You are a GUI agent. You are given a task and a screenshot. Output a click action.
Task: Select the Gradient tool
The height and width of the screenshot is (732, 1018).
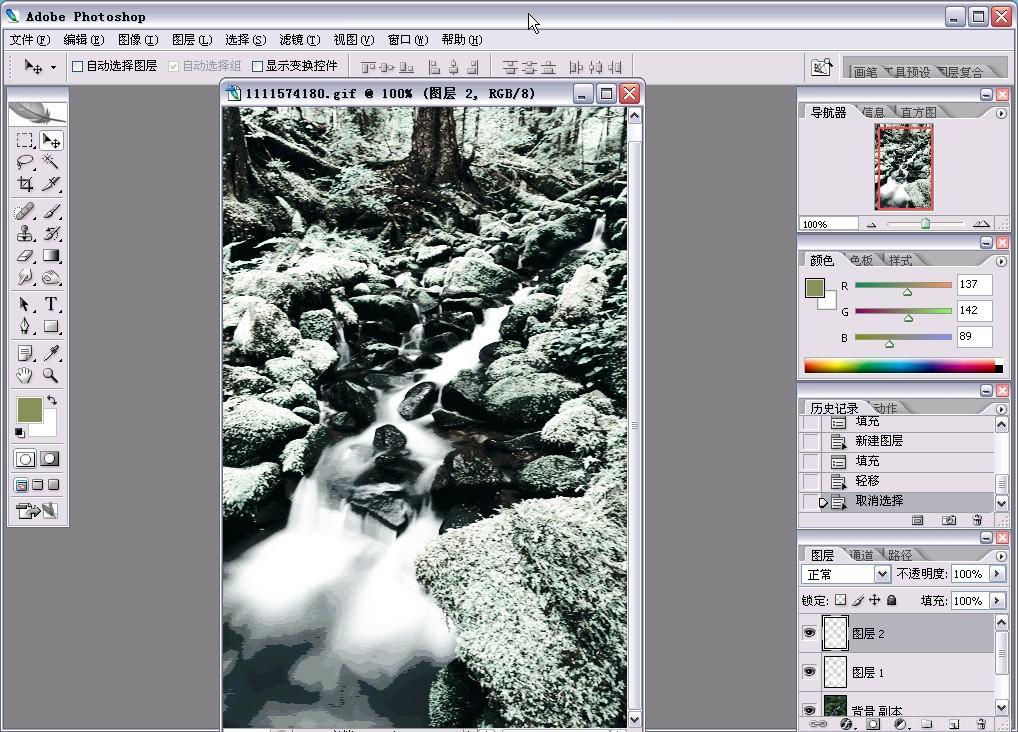point(51,256)
